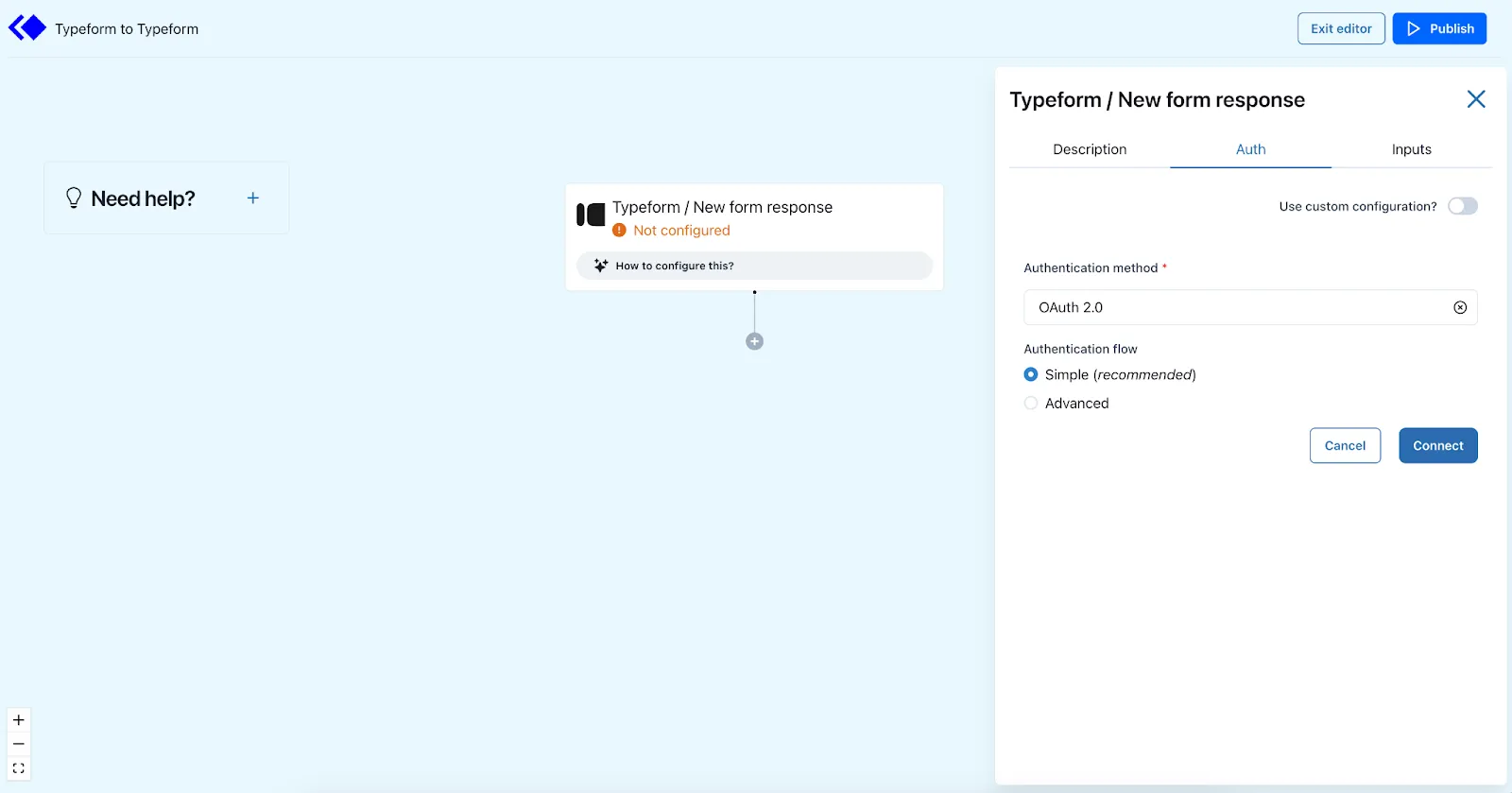Fit the canvas to view
This screenshot has height=793, width=1512.
pyautogui.click(x=19, y=768)
